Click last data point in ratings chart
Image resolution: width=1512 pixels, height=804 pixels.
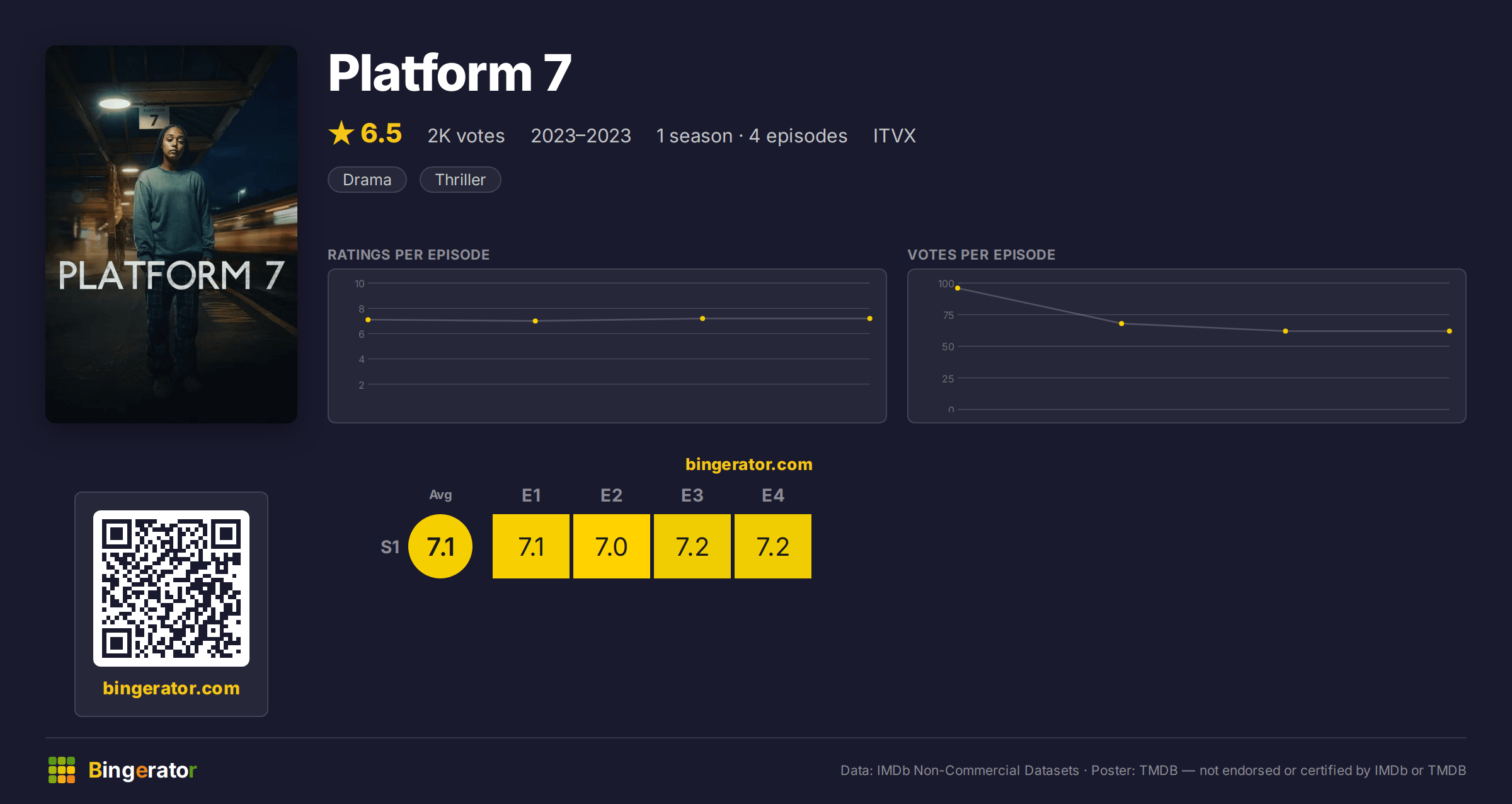pos(870,319)
